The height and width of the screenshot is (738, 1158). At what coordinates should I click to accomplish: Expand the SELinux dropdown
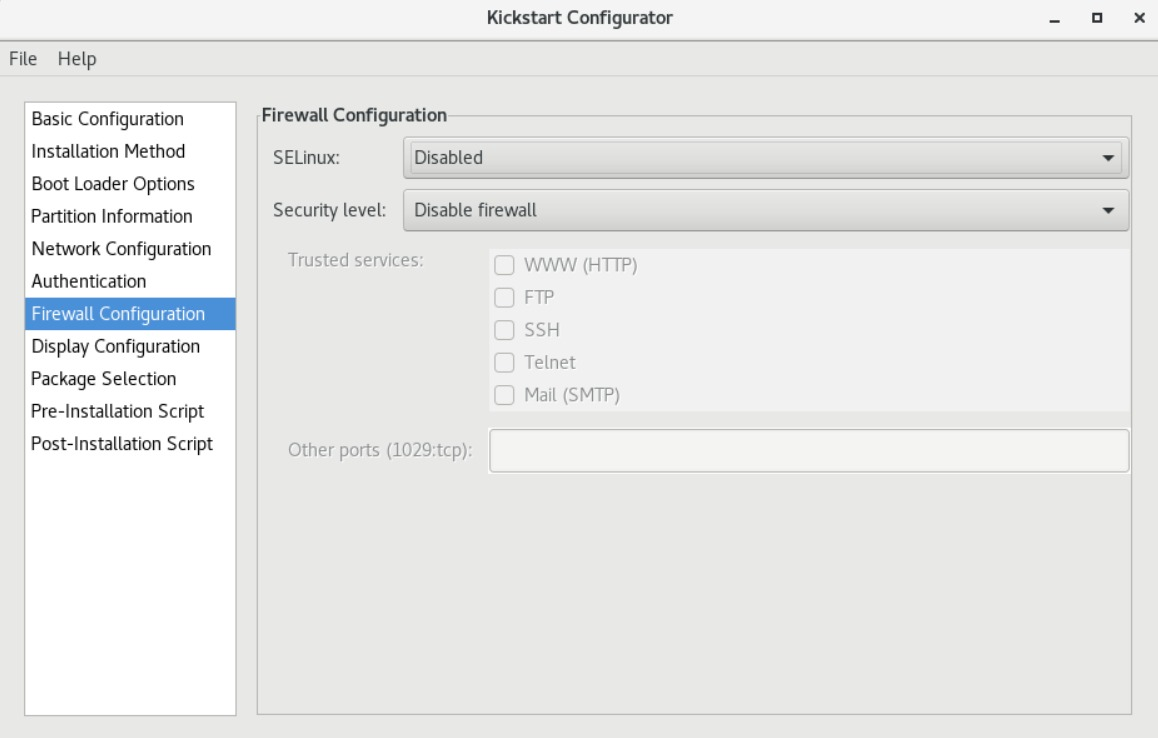tap(766, 157)
